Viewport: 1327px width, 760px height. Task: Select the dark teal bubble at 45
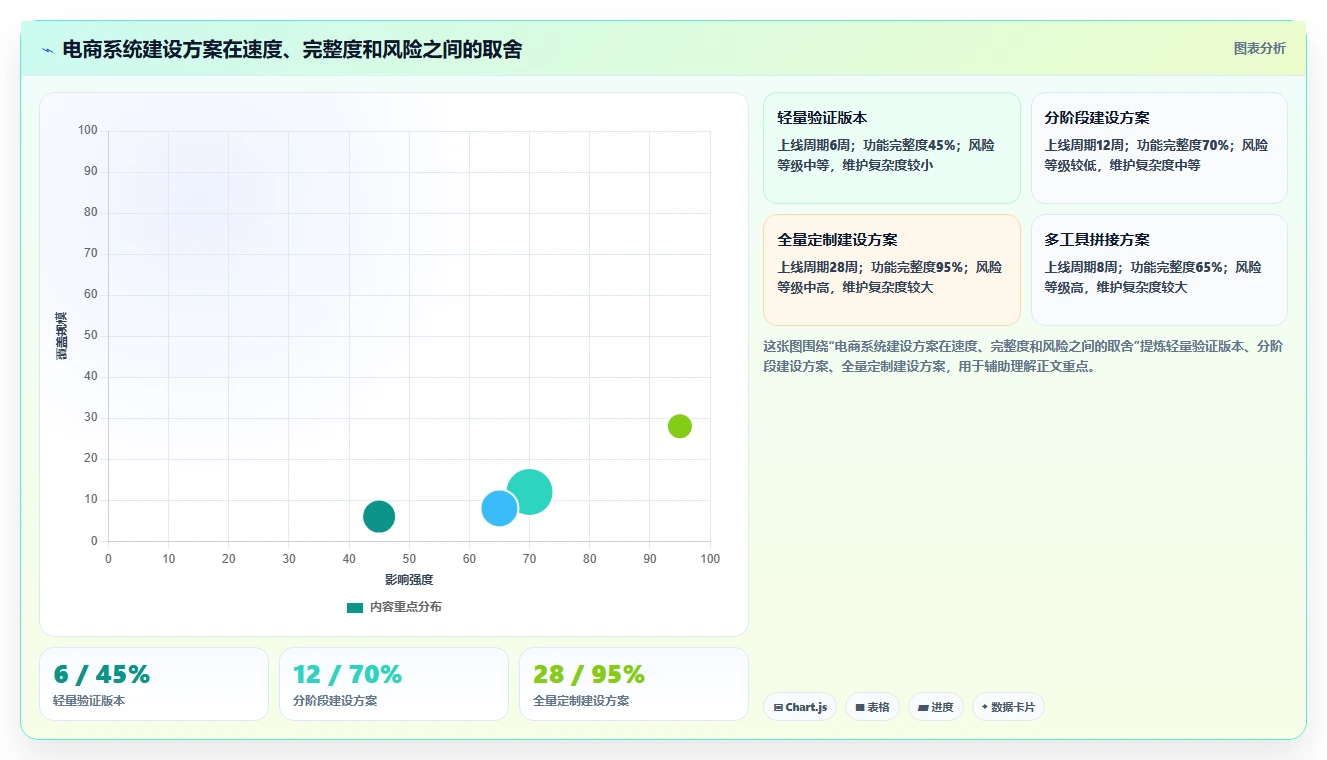click(379, 517)
